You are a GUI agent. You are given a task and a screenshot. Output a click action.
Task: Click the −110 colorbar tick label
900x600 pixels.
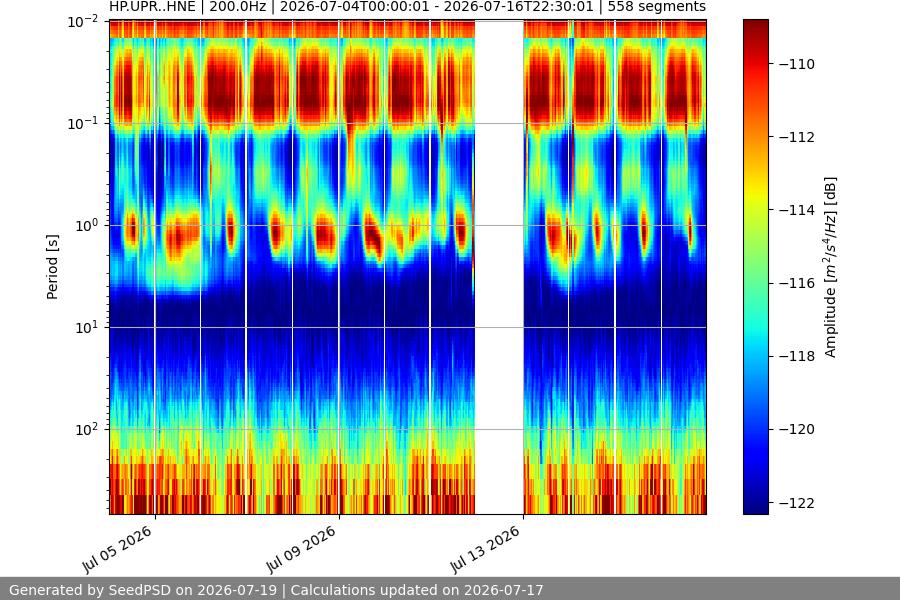click(x=797, y=64)
